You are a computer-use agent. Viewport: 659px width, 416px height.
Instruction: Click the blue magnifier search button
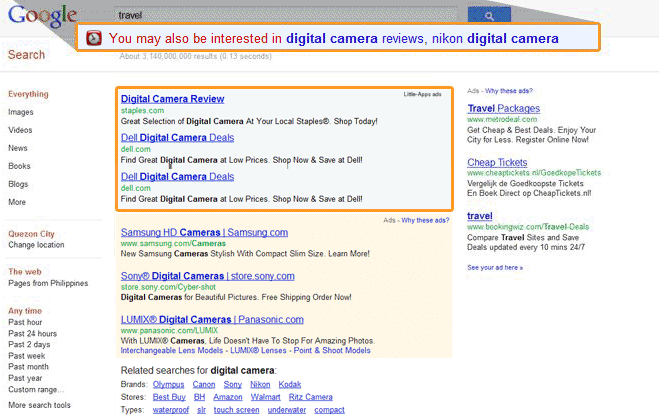489,16
